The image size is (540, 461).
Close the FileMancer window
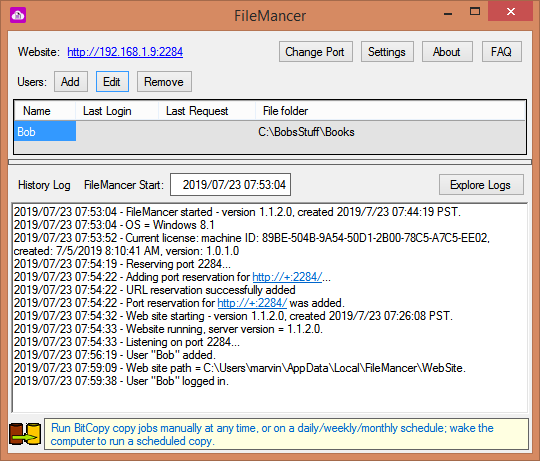click(511, 12)
